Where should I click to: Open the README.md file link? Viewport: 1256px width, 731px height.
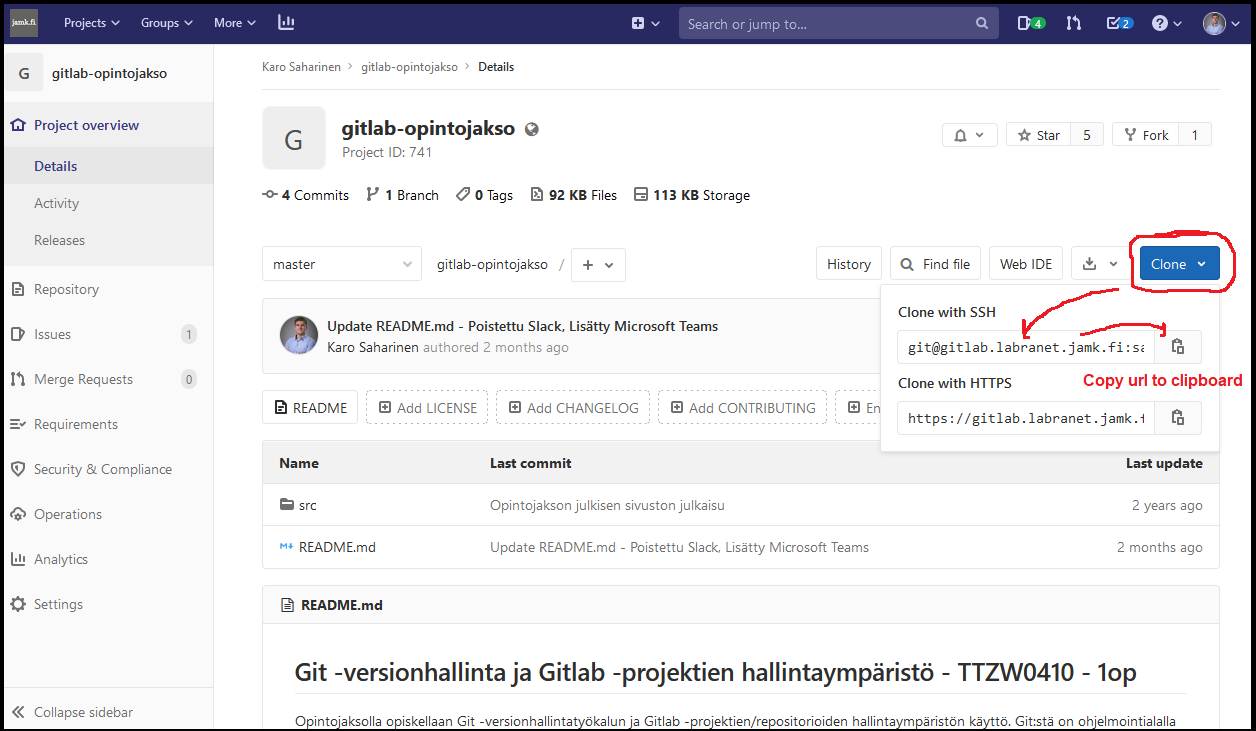[337, 547]
